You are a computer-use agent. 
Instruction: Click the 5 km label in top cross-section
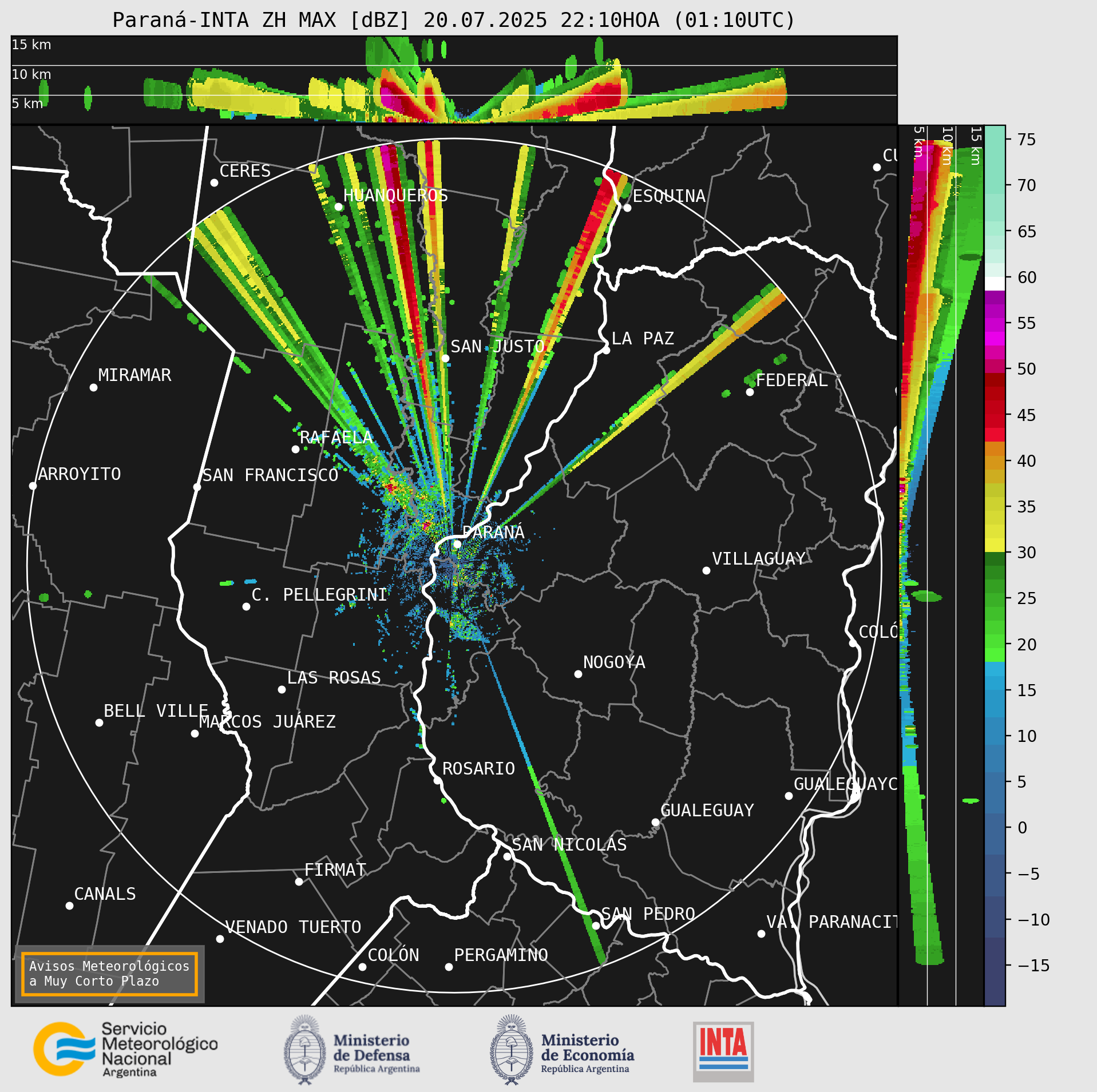tap(27, 104)
